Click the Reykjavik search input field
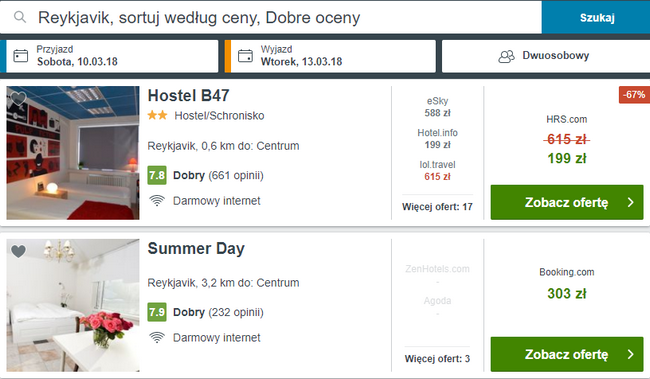 point(271,17)
